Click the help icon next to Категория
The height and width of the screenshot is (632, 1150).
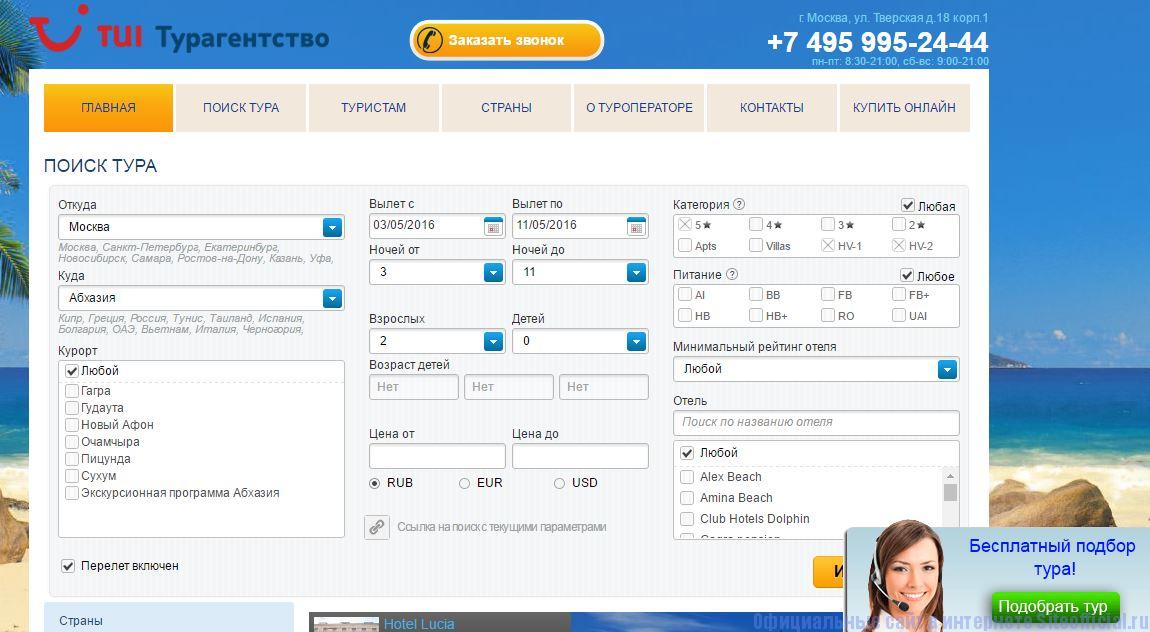[739, 204]
